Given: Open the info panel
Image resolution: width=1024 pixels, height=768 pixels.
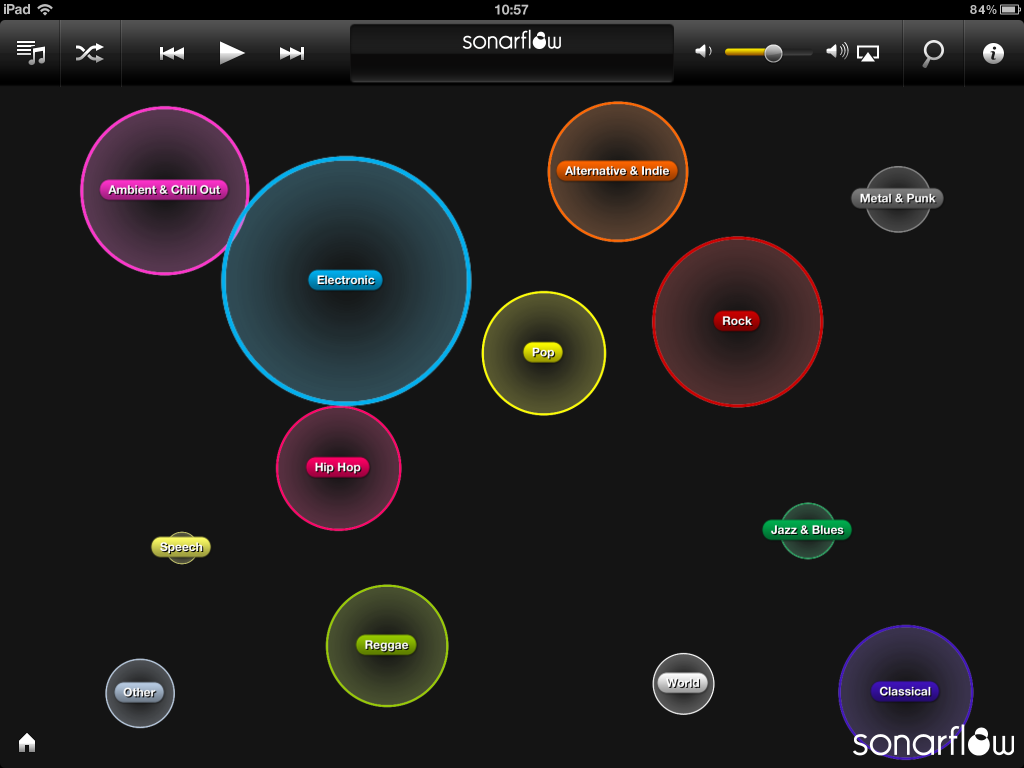Looking at the screenshot, I should click(993, 53).
